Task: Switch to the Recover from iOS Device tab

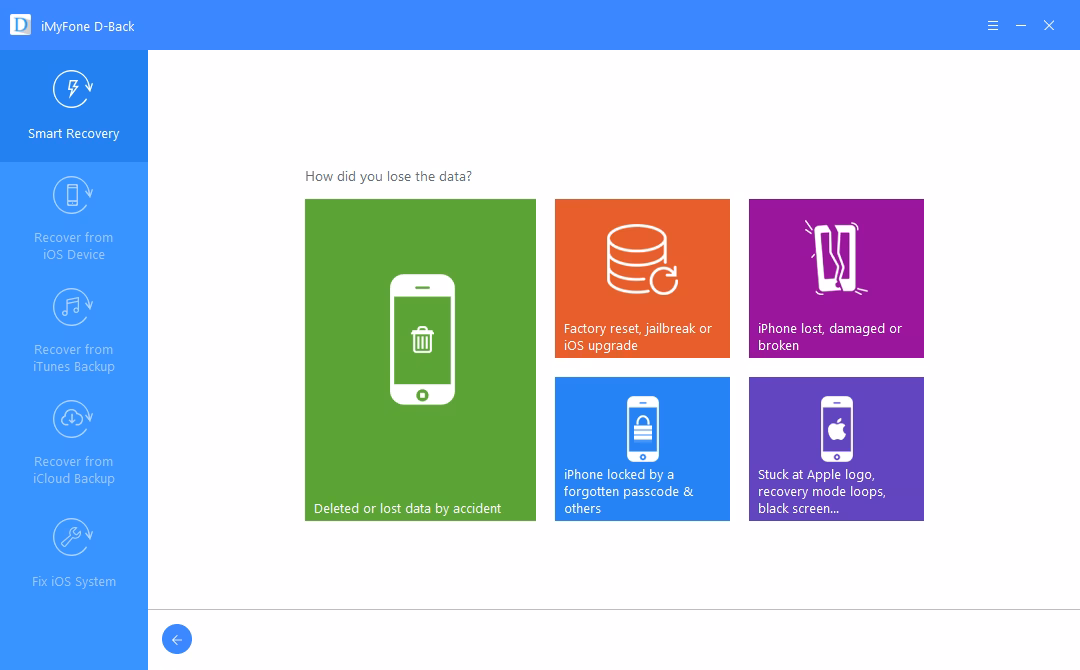Action: coord(71,215)
